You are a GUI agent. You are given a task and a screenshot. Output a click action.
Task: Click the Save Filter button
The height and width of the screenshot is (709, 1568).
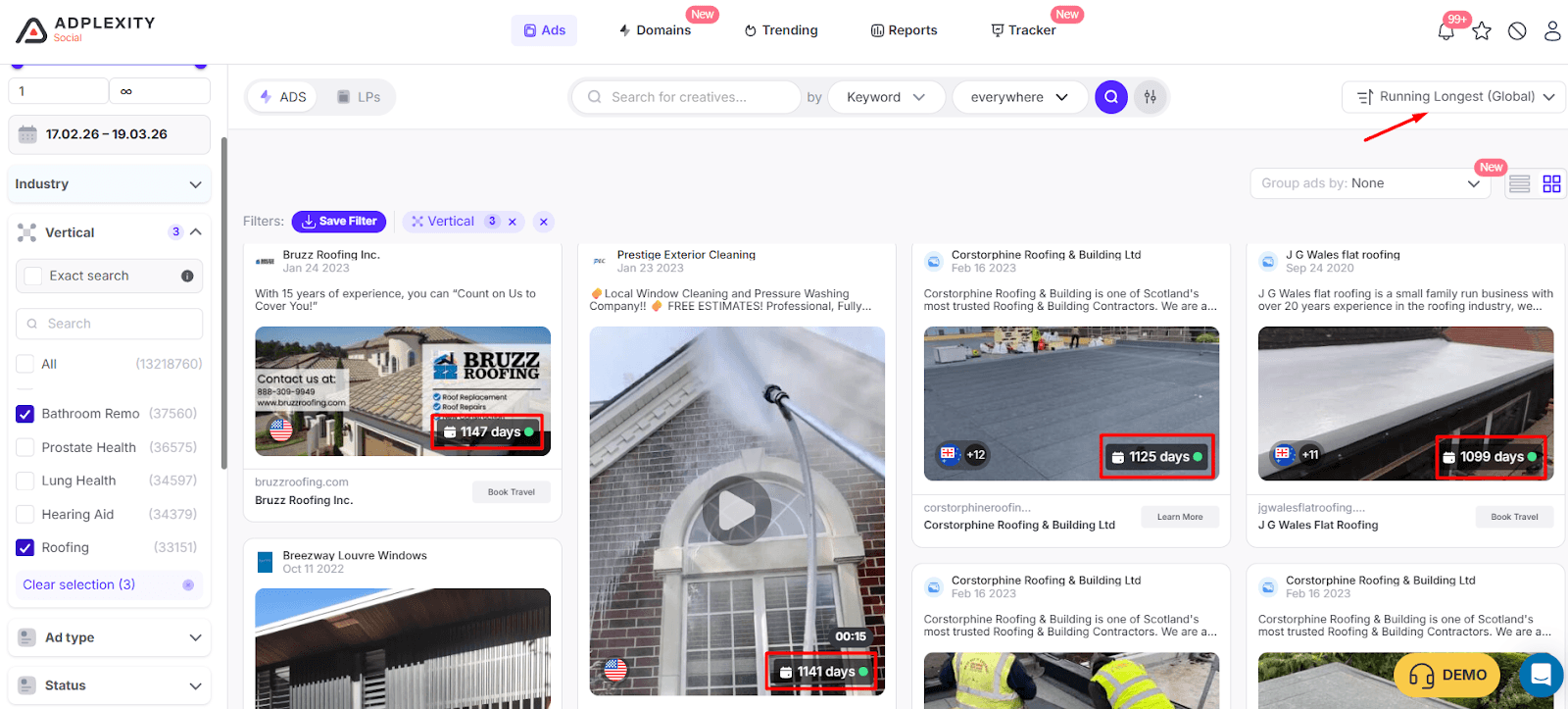[339, 222]
